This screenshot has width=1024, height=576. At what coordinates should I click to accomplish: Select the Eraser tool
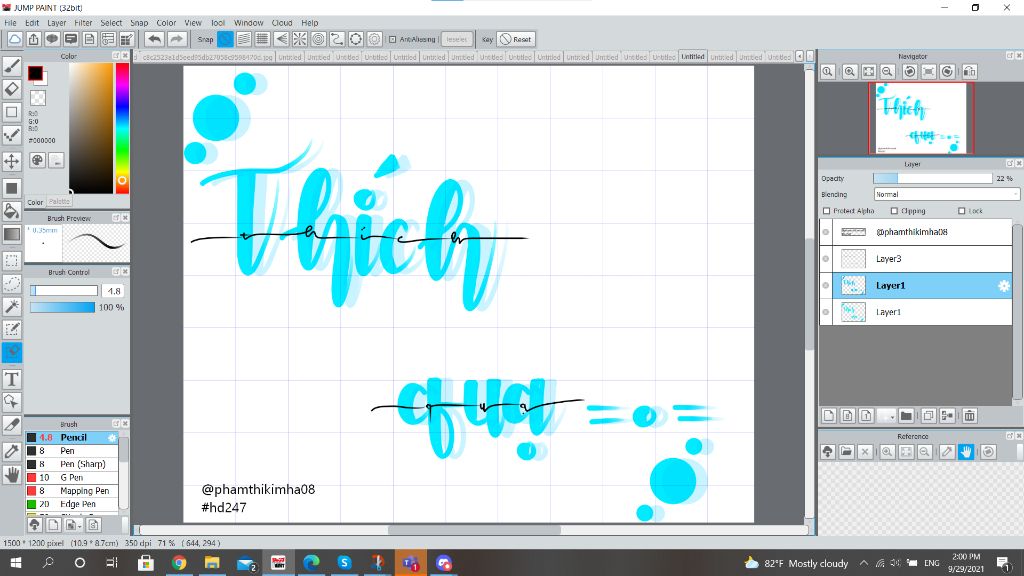click(12, 89)
